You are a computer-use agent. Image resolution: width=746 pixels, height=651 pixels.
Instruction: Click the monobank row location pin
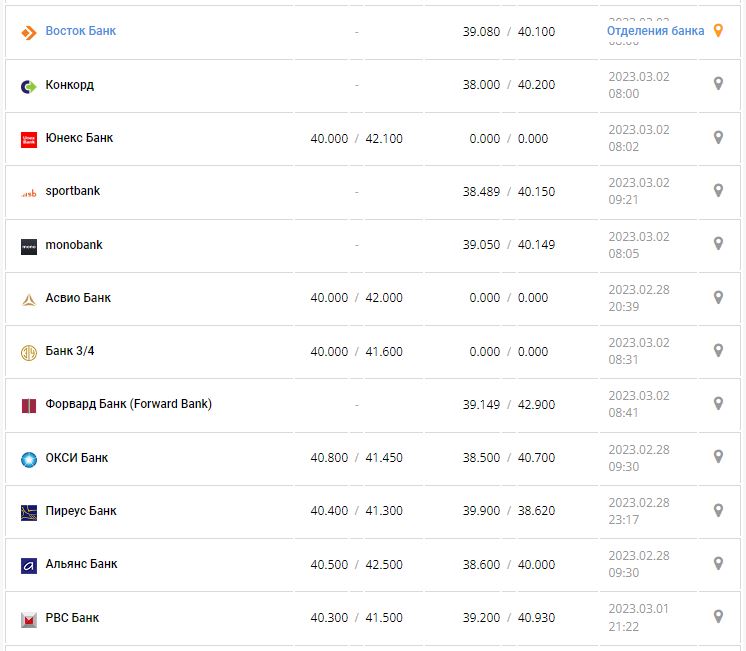coord(717,243)
